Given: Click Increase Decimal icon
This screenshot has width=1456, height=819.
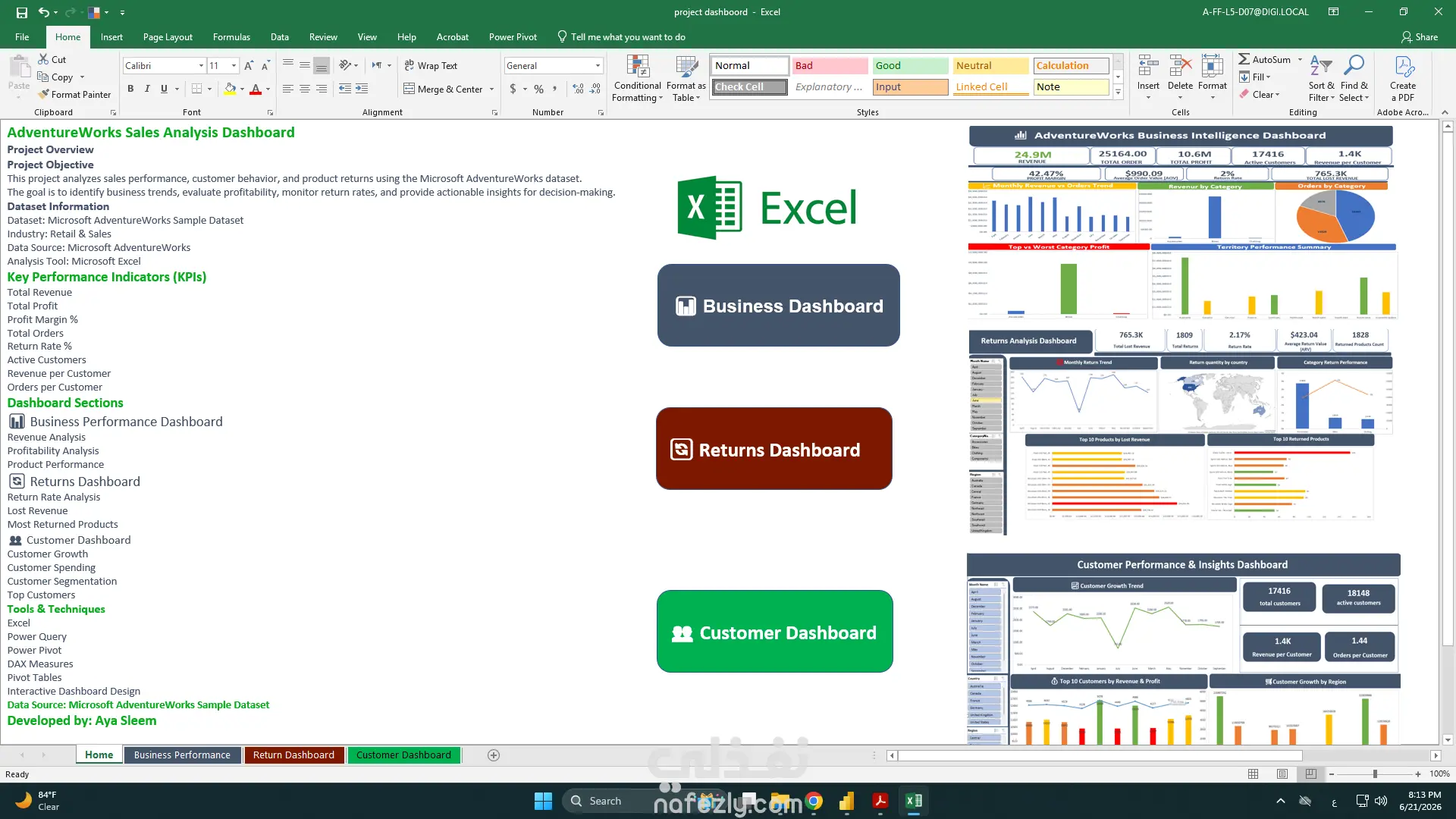Looking at the screenshot, I should 578,89.
